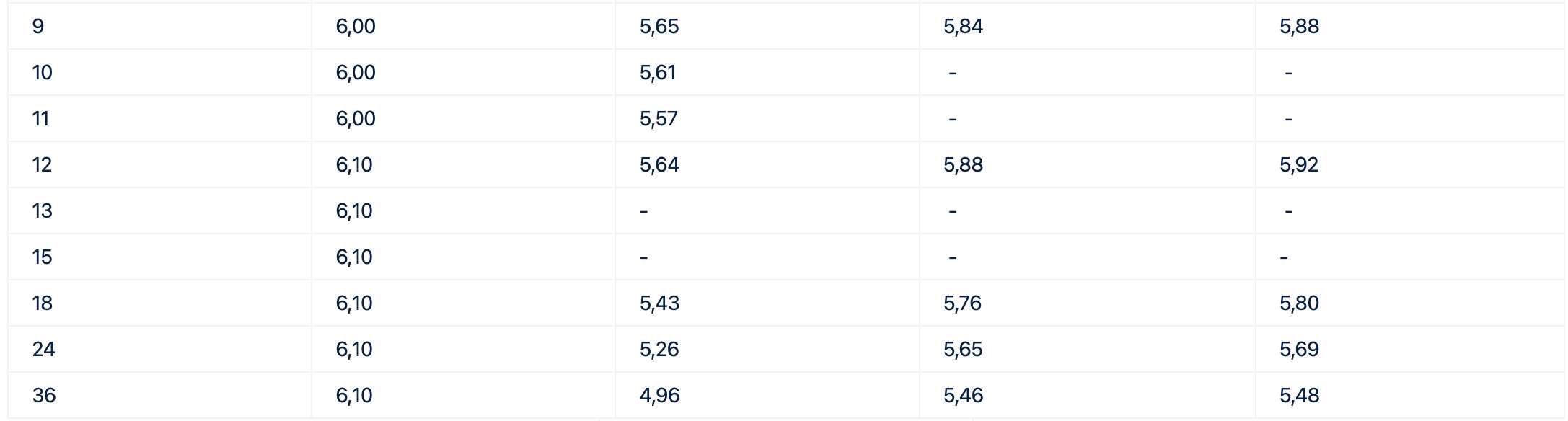Screen dimensions: 1568x421
Task: Click the 5,80 cell in row 18
Action: pos(1299,303)
